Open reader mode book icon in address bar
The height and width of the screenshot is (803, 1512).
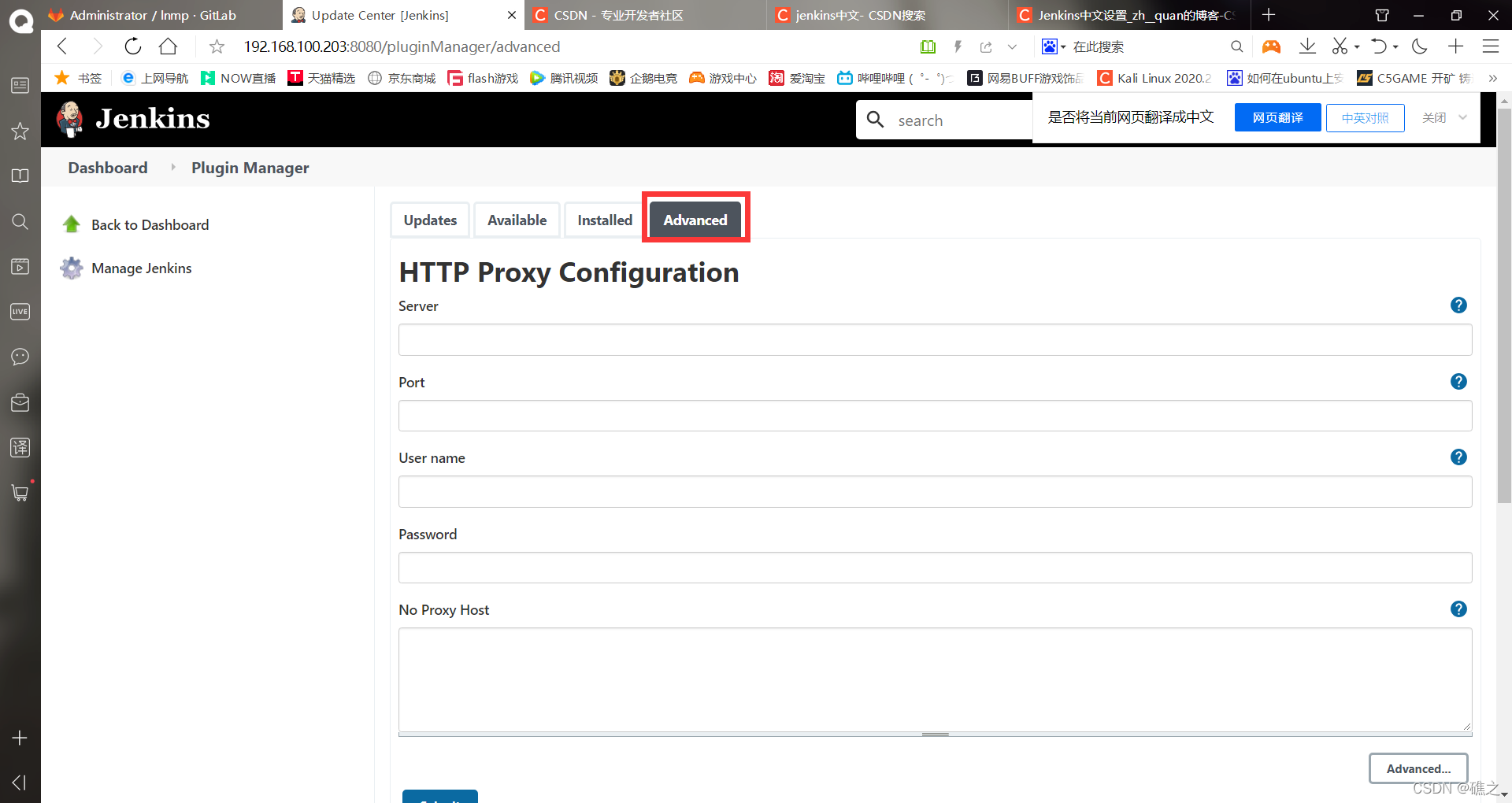point(928,47)
